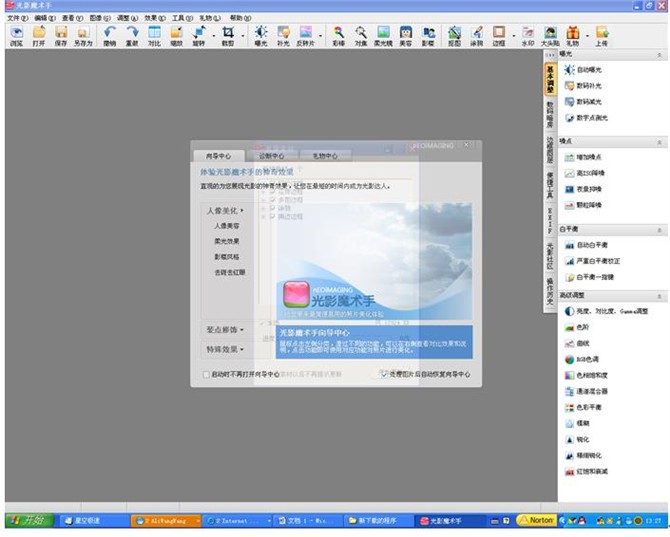Open the 文件 menu

coord(18,18)
